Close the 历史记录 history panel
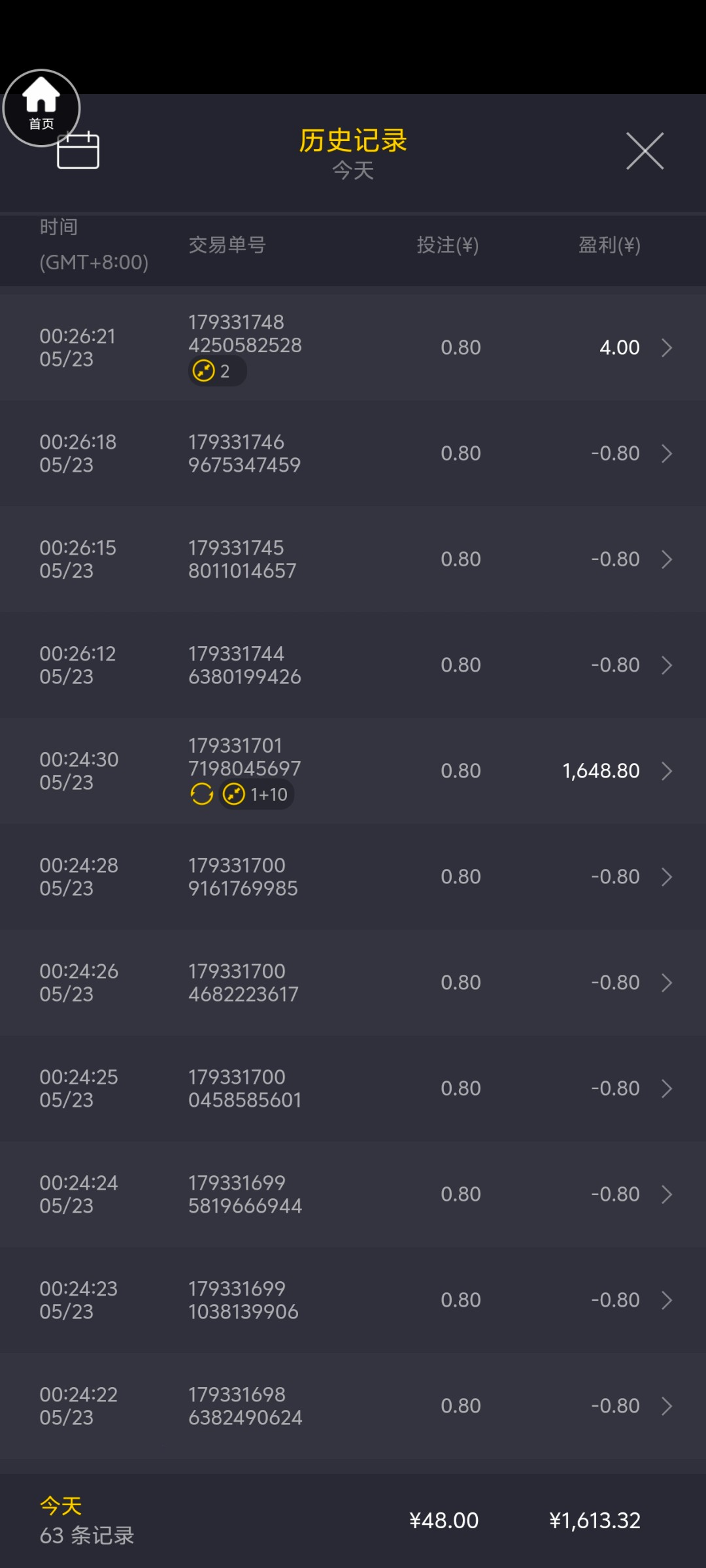This screenshot has width=706, height=1568. pos(645,151)
